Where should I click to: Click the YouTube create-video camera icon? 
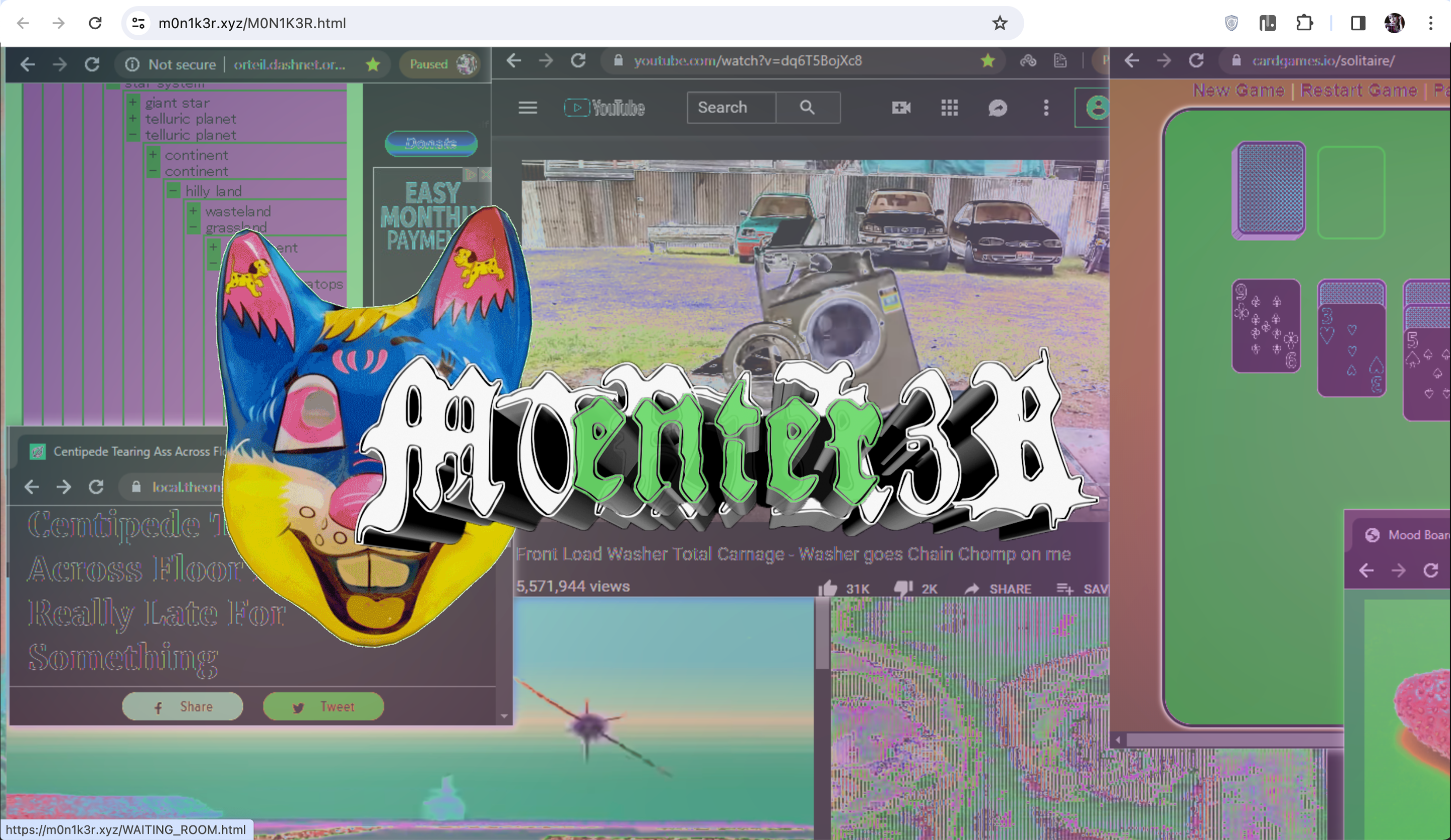pos(901,108)
